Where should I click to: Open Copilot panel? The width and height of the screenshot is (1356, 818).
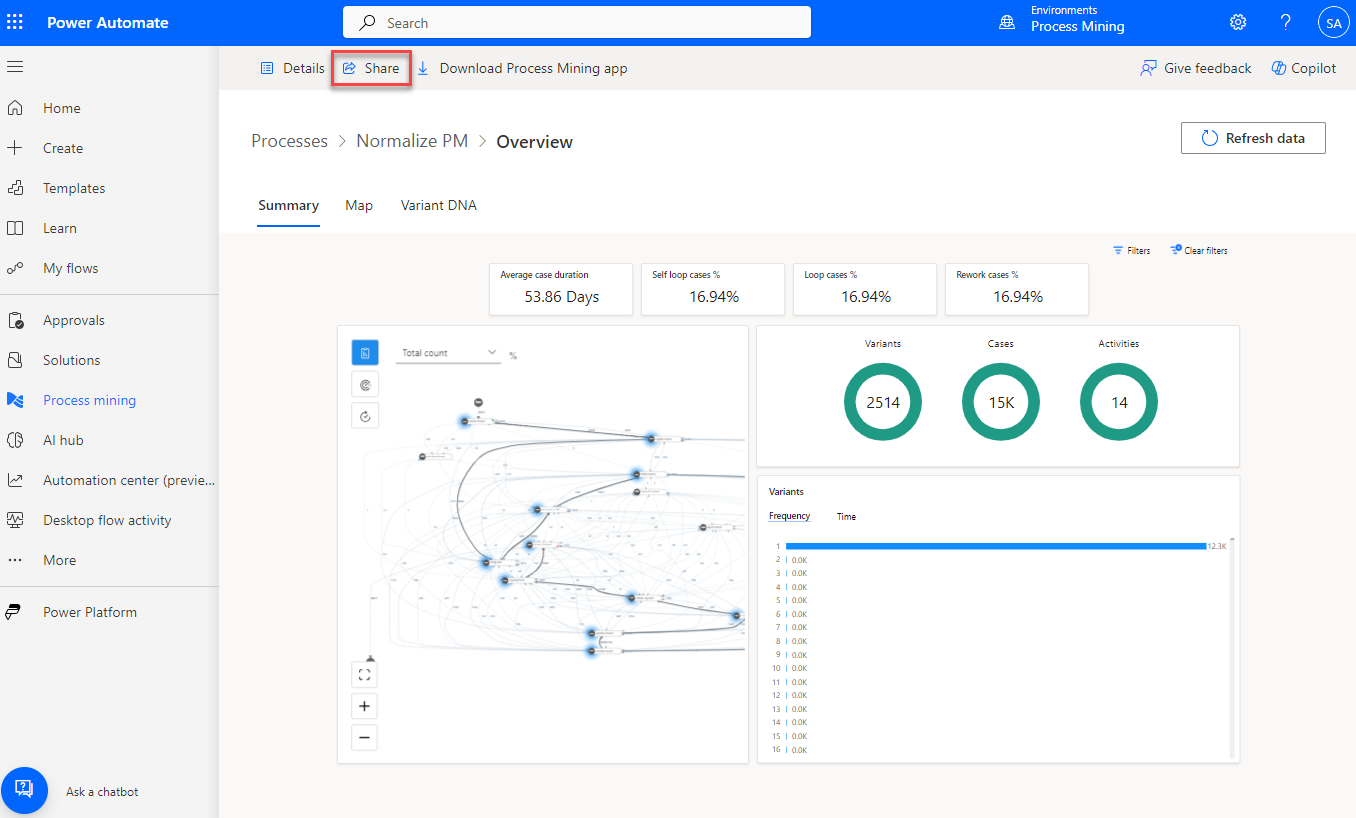[1304, 68]
